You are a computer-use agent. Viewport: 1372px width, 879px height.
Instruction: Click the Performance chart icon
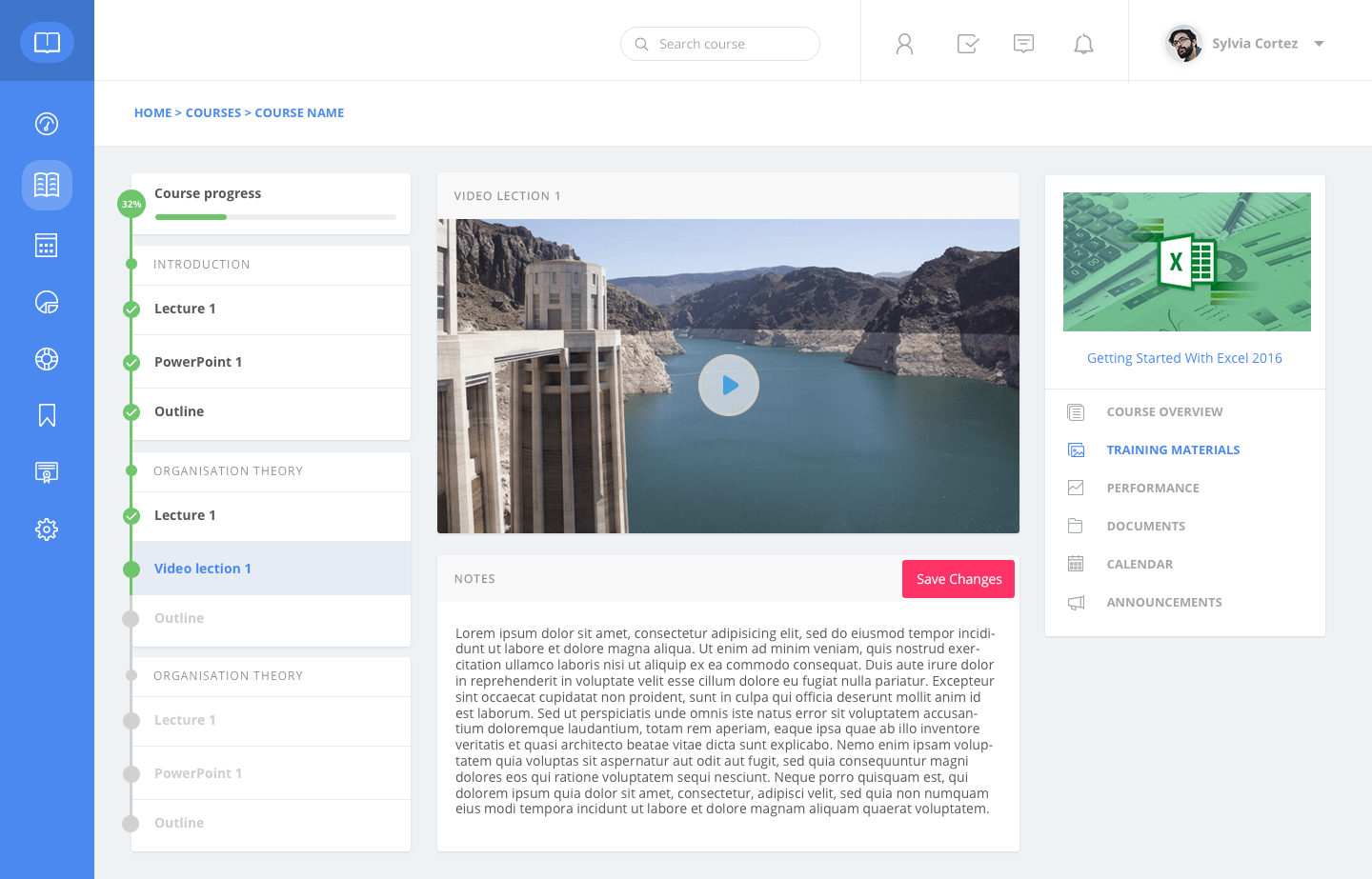coord(1076,488)
